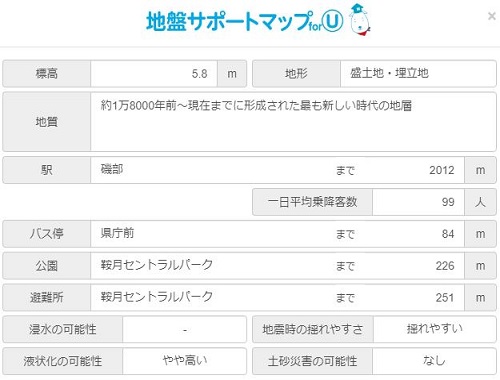This screenshot has height=380, width=500.
Task: Click the station distance value 2012
Action: (442, 170)
